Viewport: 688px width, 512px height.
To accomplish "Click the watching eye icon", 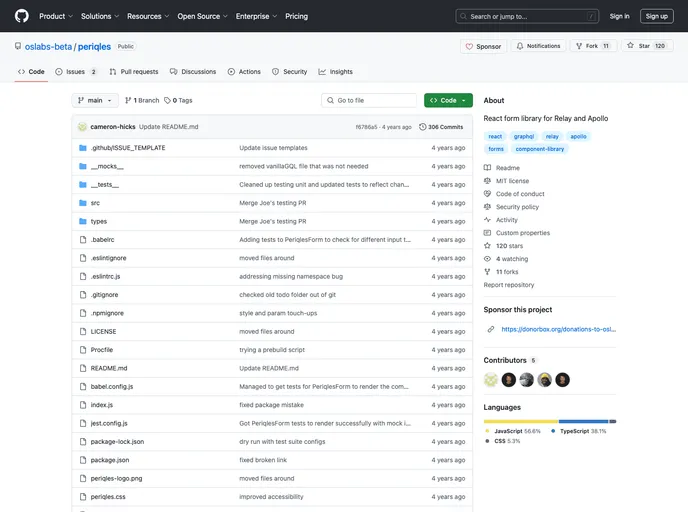I will tap(487, 259).
